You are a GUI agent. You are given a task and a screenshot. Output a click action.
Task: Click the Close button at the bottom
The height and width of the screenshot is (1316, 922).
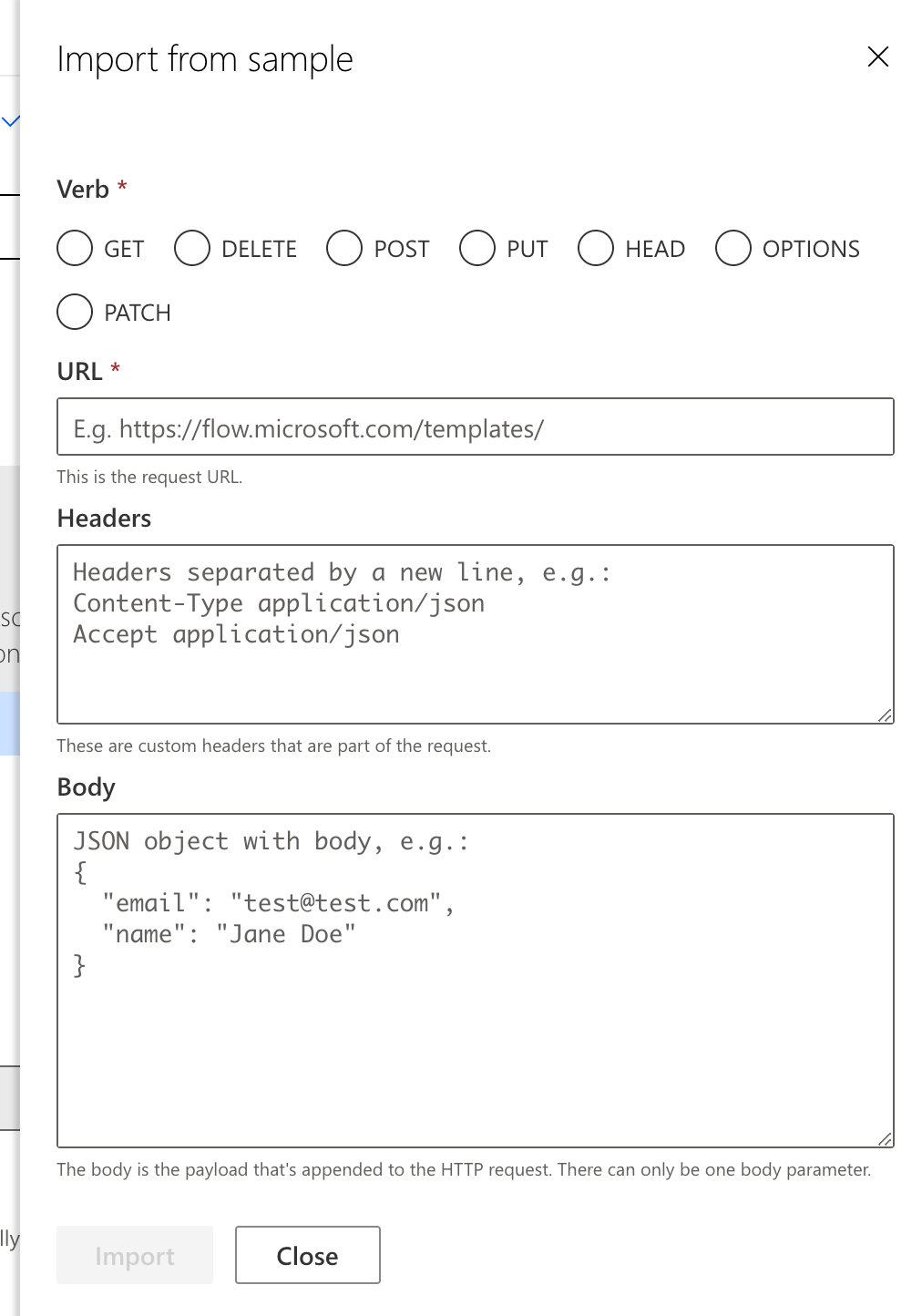coord(307,1255)
